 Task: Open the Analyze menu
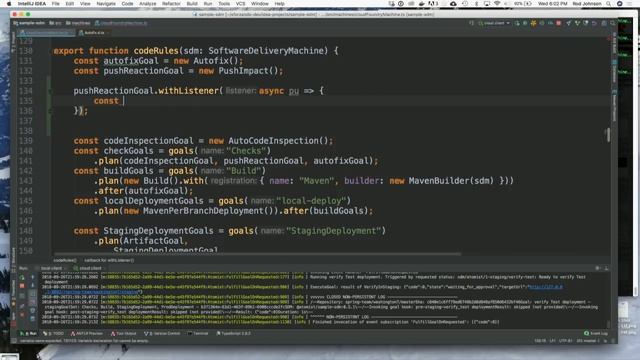tap(147, 4)
